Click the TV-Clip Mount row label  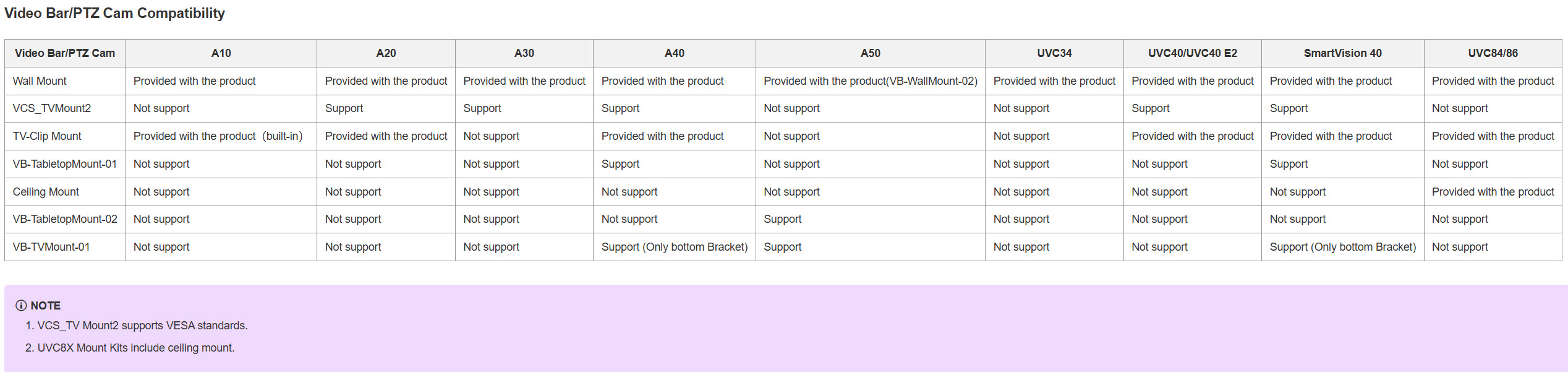click(47, 136)
